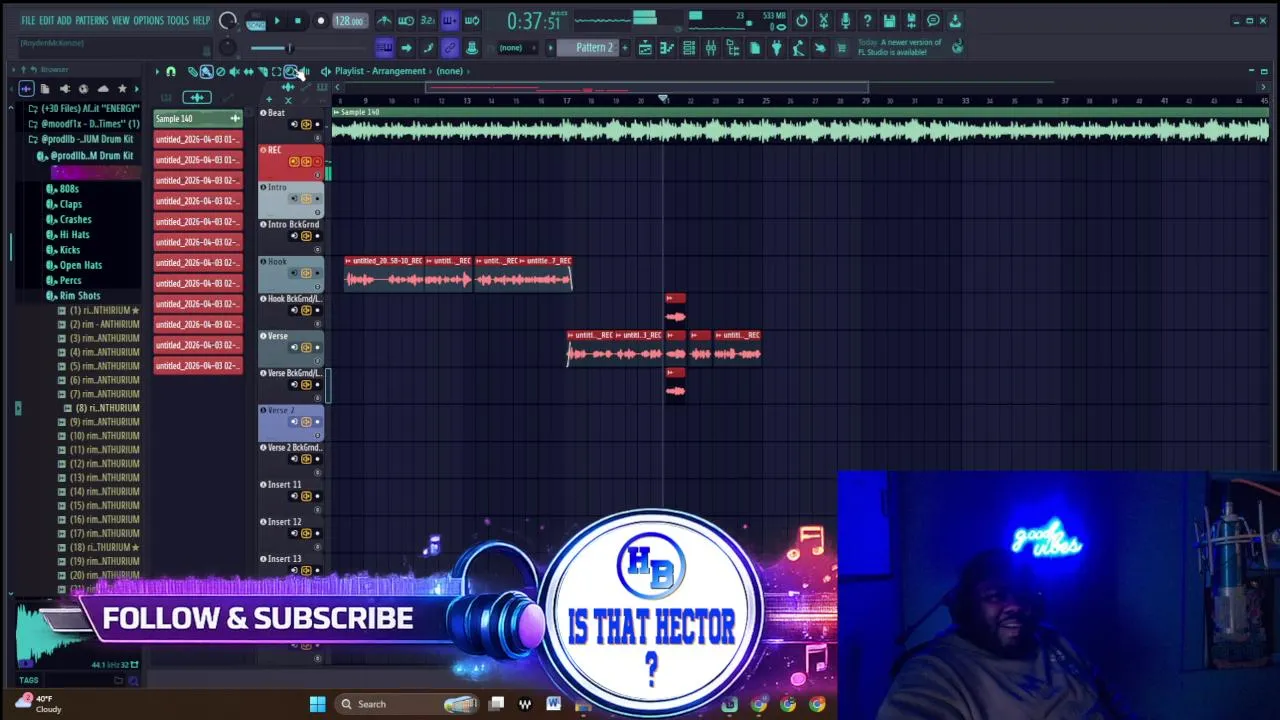The image size is (1280, 720).
Task: Click the undo history circular arrow icon
Action: tap(802, 20)
